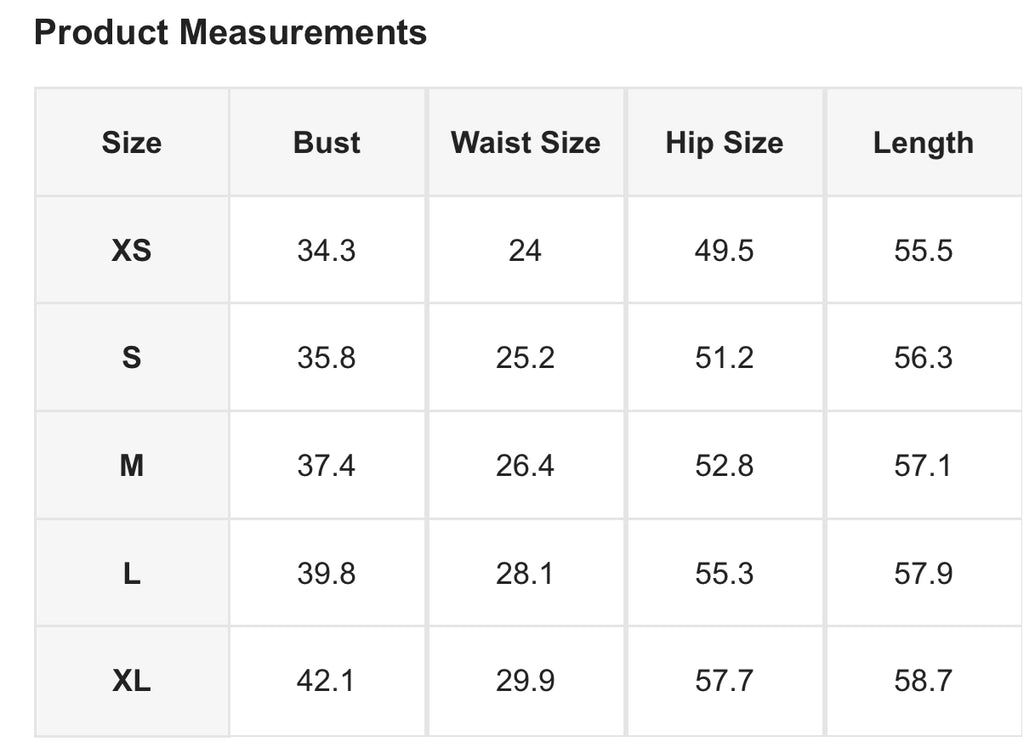Select the S size row label
The width and height of the screenshot is (1024, 742).
coord(132,357)
